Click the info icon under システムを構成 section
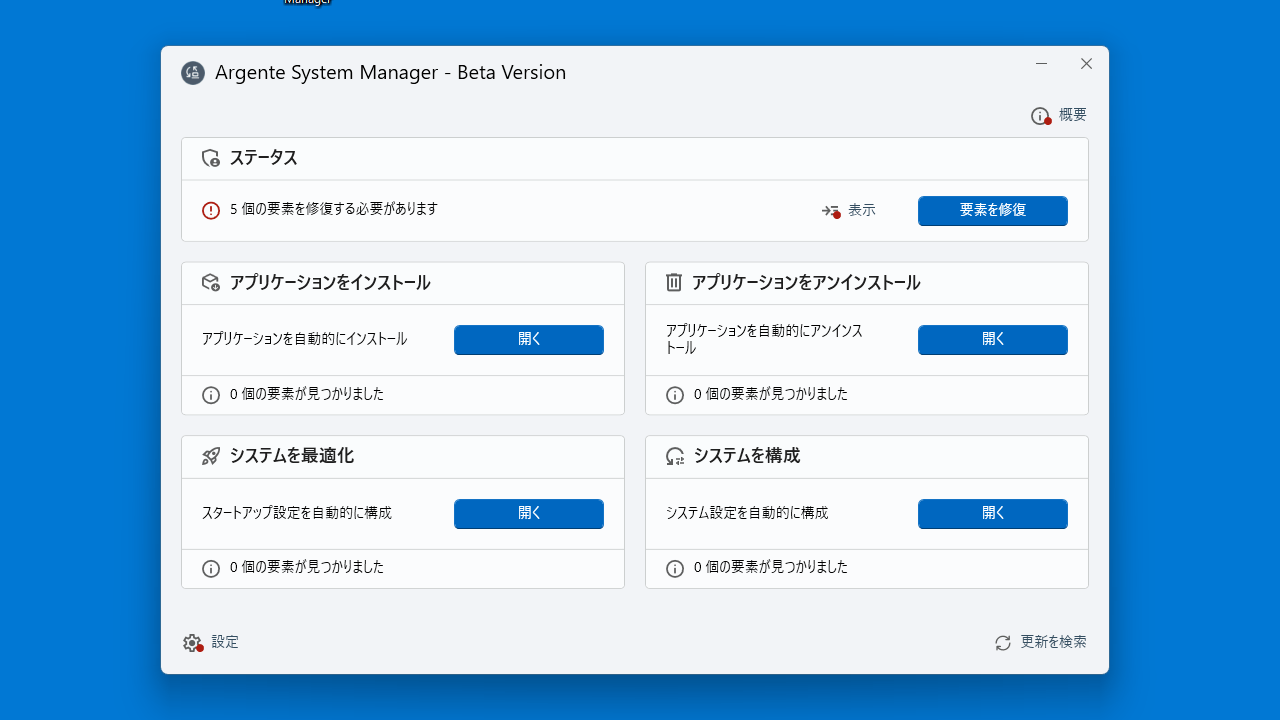Screen dimensions: 1280x720 pos(674,568)
